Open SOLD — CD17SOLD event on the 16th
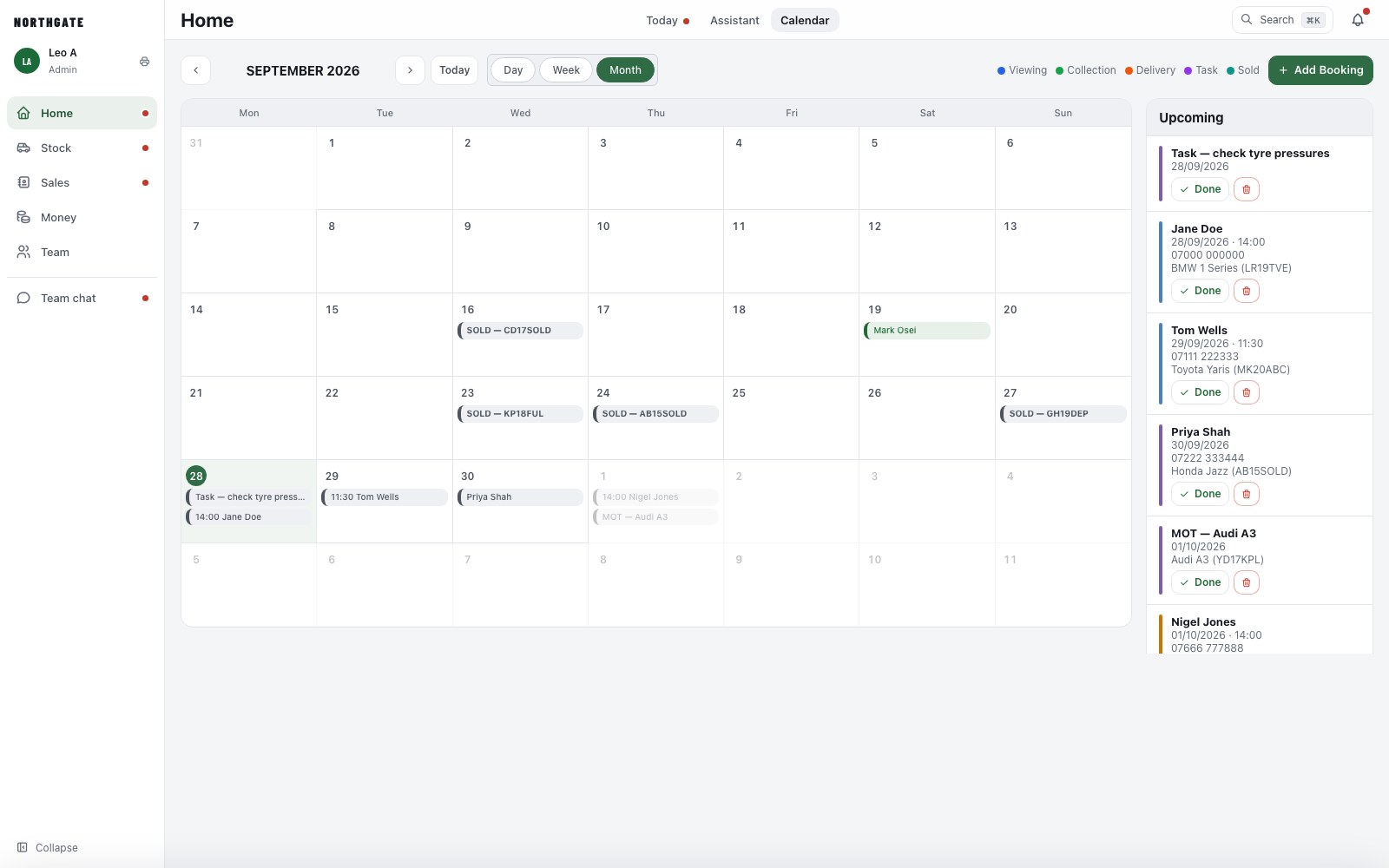Viewport: 1389px width, 868px height. 520,331
